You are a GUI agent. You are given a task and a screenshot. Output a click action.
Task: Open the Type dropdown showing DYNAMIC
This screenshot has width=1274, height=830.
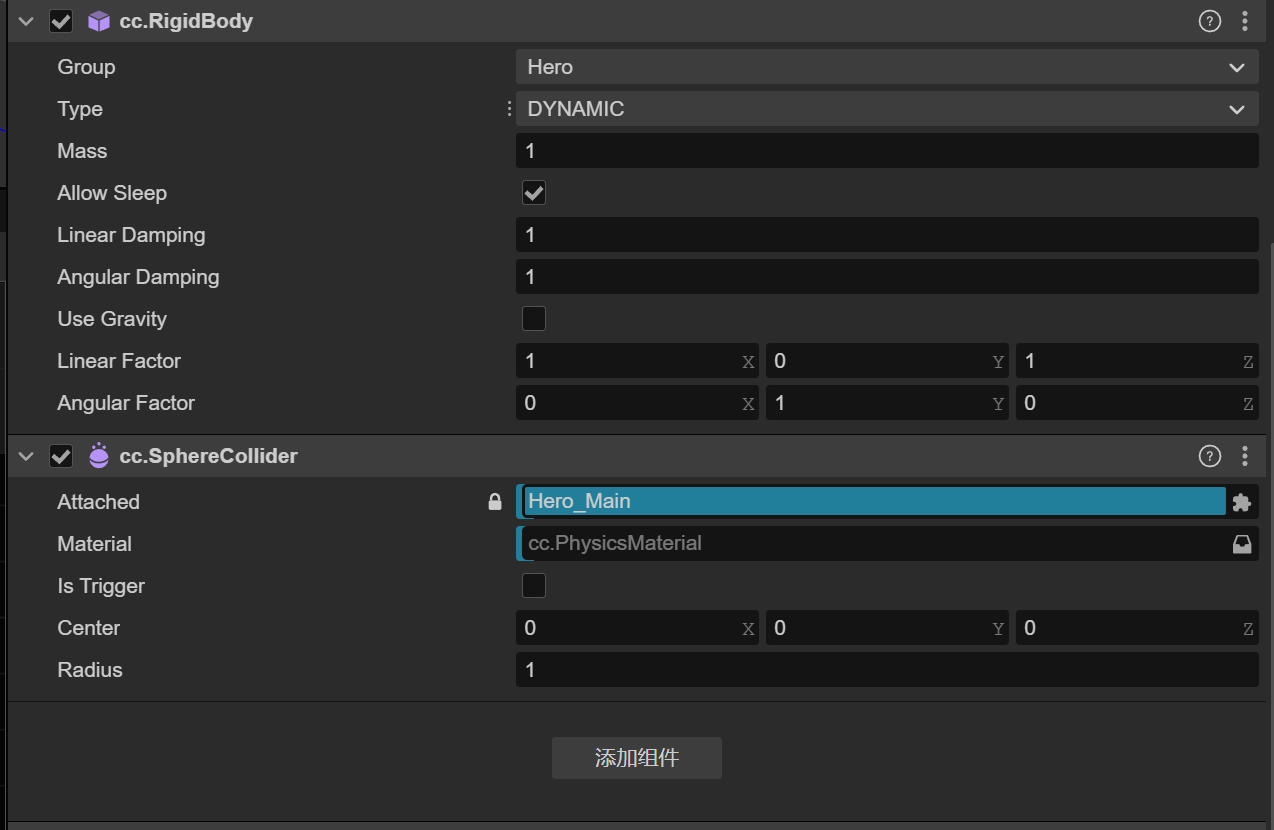click(886, 109)
